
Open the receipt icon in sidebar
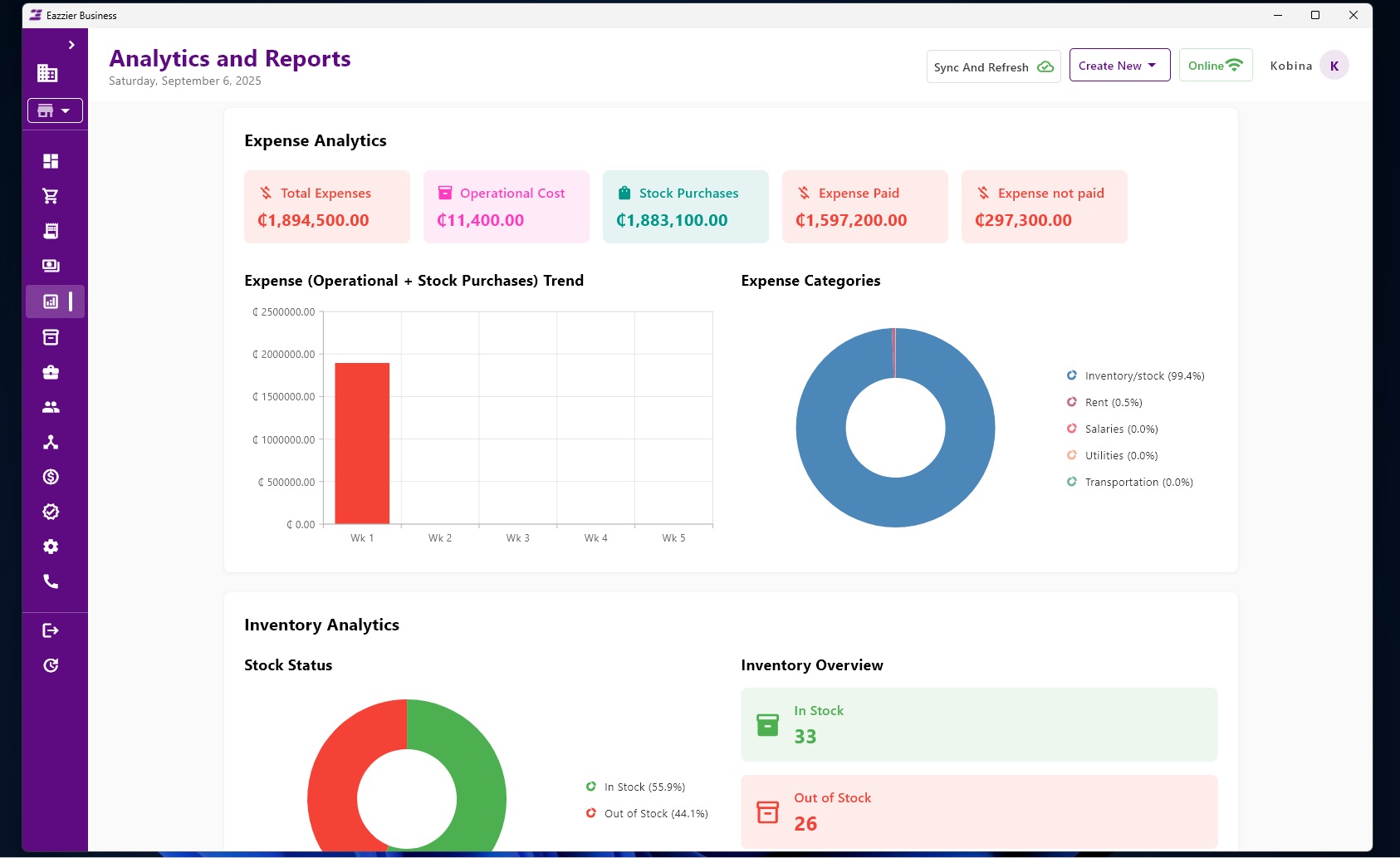tap(51, 231)
